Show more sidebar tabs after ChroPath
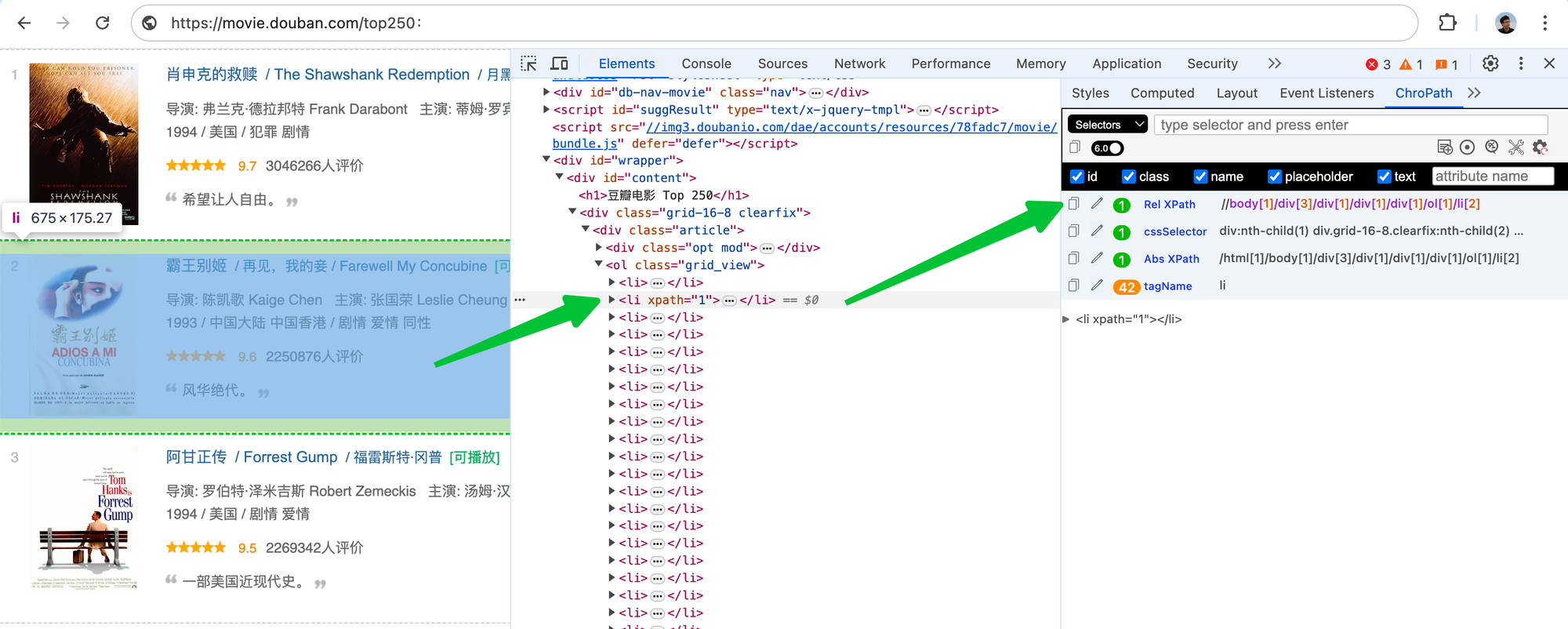Screen dimensions: 1568x629 (1474, 93)
